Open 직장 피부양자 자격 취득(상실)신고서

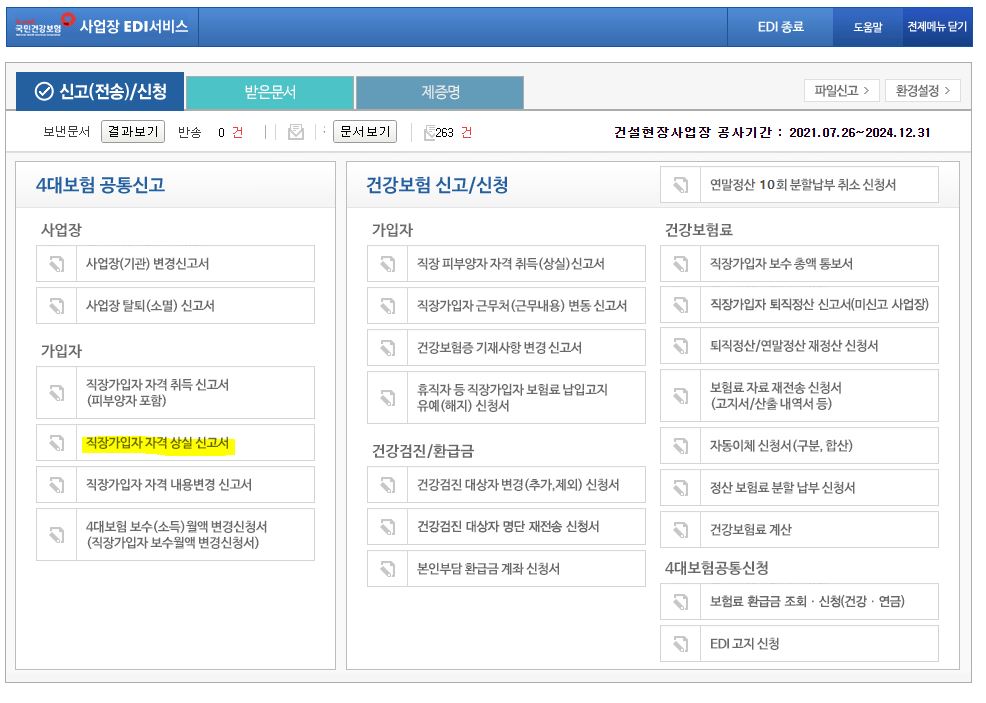506,264
